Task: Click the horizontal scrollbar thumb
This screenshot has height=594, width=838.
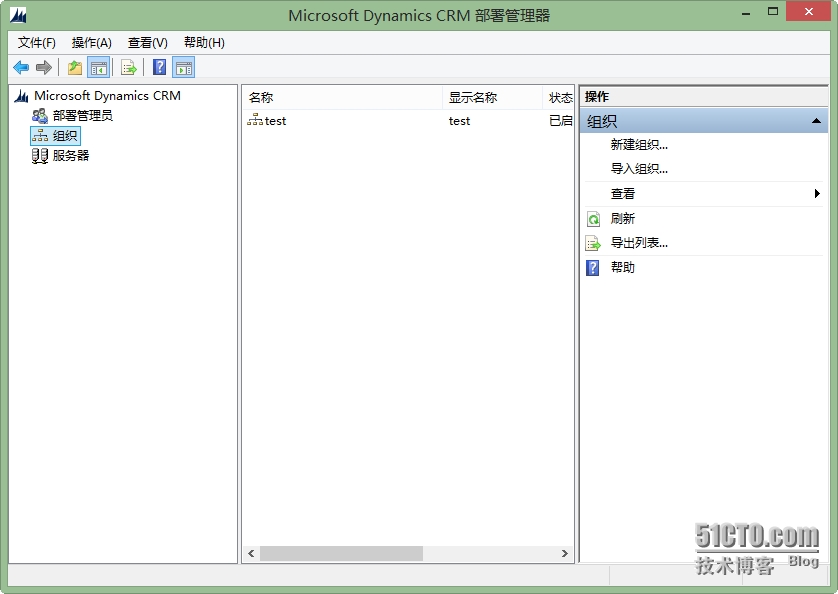Action: point(341,553)
